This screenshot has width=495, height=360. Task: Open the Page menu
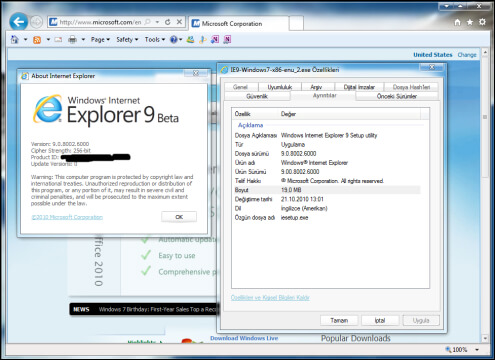100,40
